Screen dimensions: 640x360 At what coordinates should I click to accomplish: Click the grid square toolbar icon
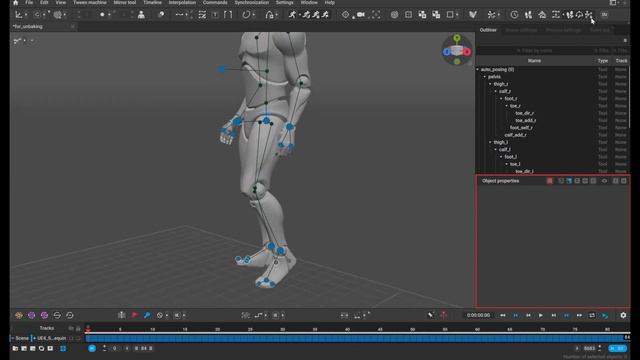pyautogui.click(x=409, y=15)
